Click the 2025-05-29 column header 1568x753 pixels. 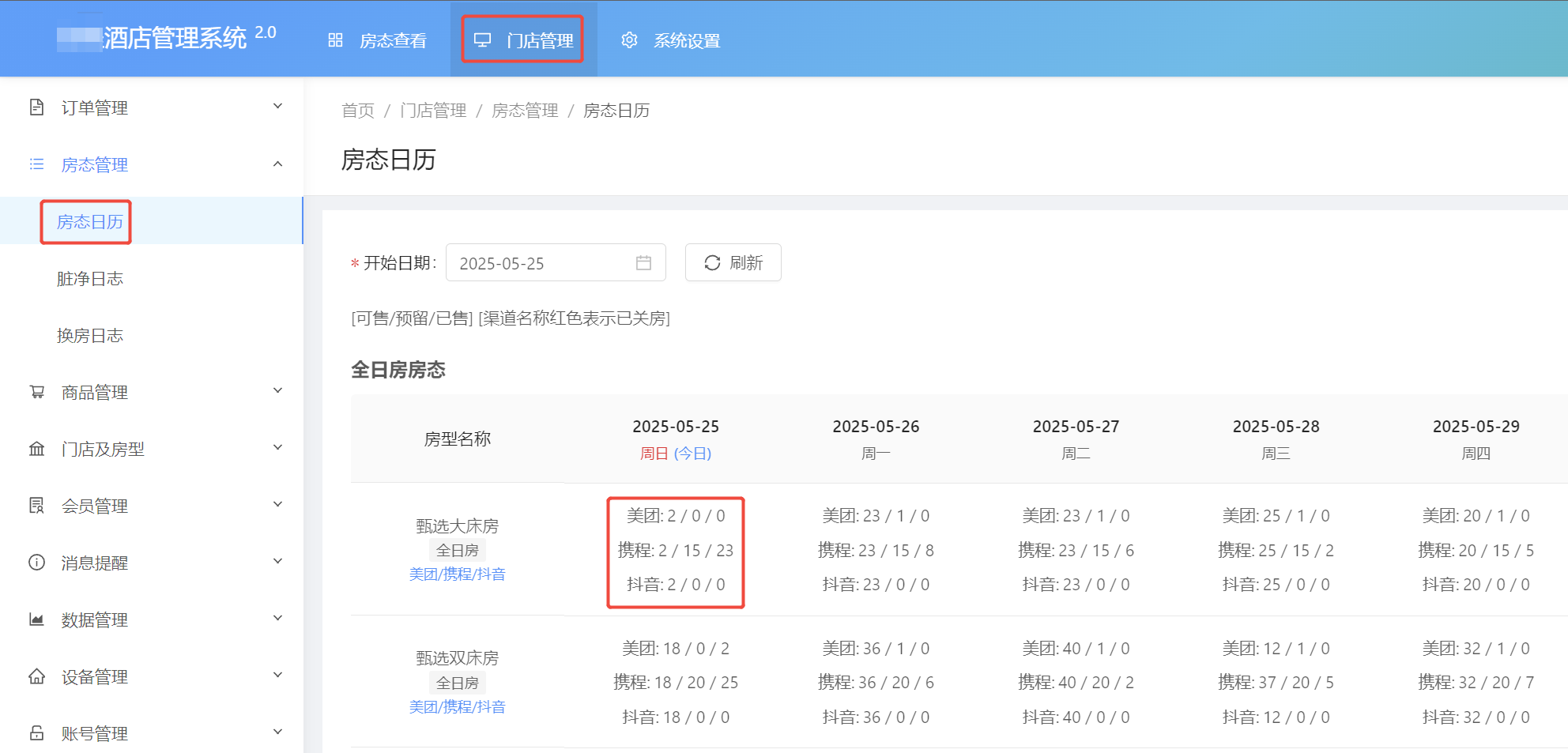[1476, 439]
